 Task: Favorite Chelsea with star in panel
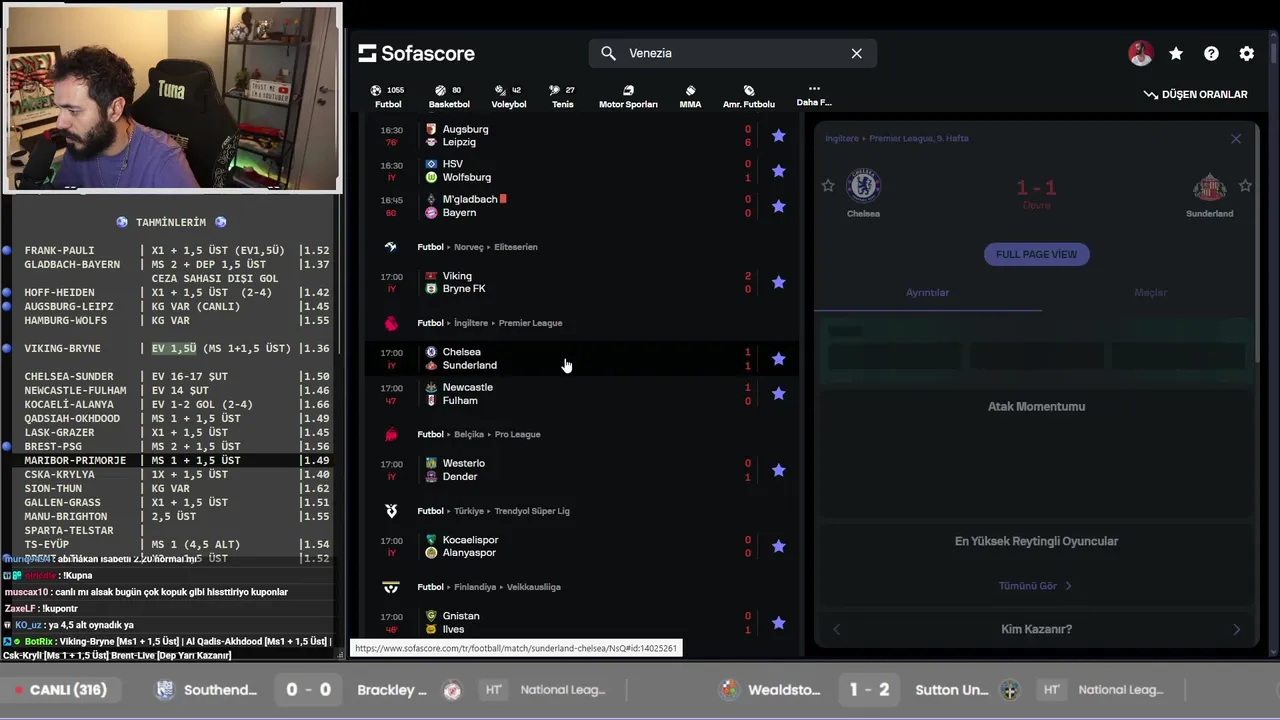(828, 186)
